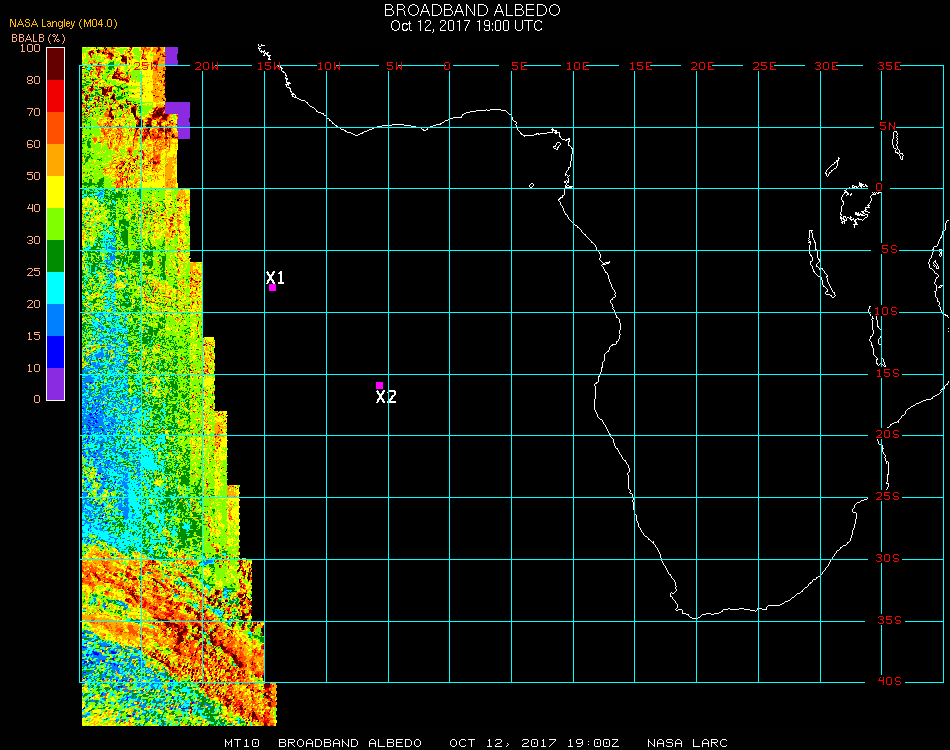Click the "35S" latitude label
The width and height of the screenshot is (950, 750).
coord(889,620)
